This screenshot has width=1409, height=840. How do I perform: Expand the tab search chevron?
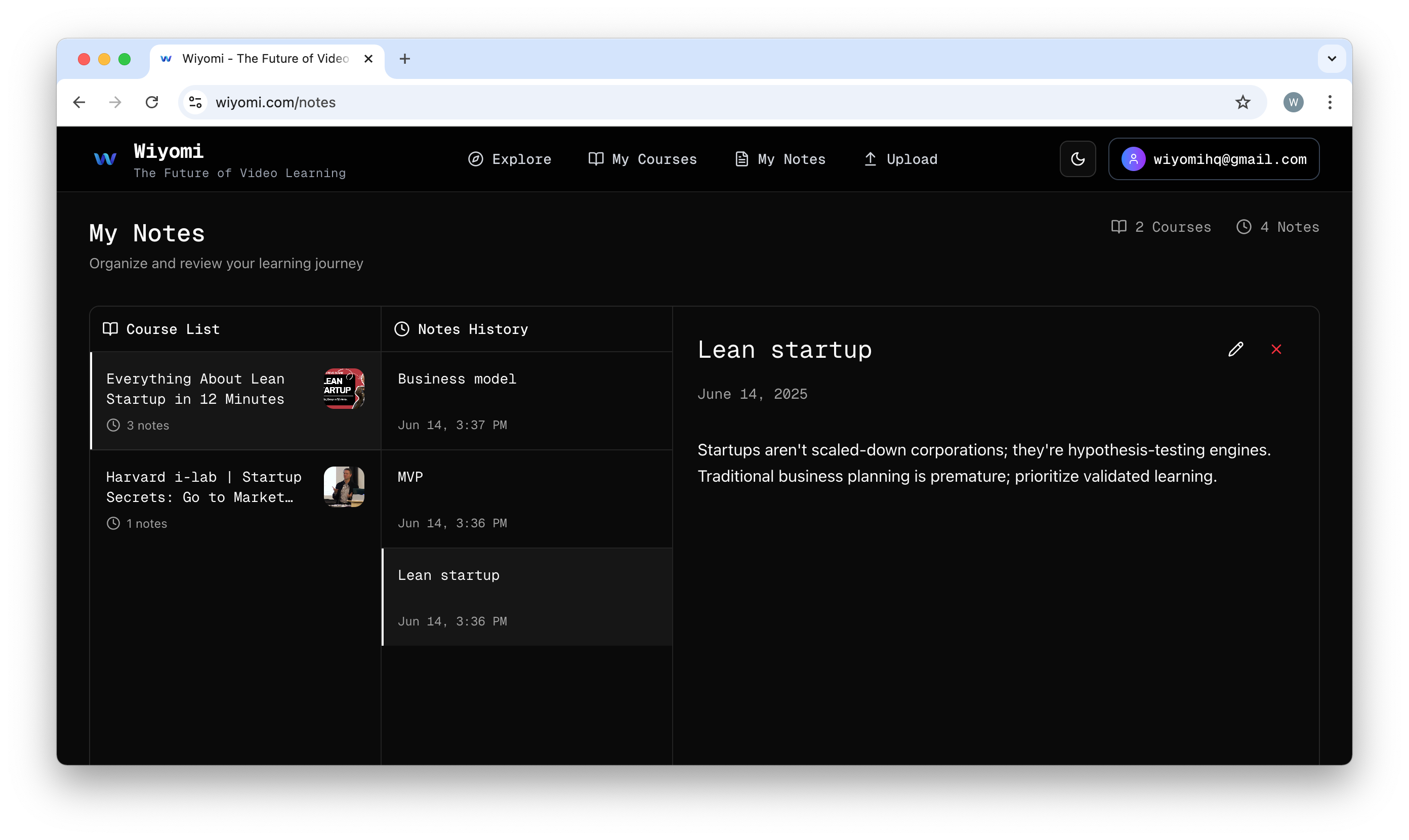pyautogui.click(x=1332, y=59)
